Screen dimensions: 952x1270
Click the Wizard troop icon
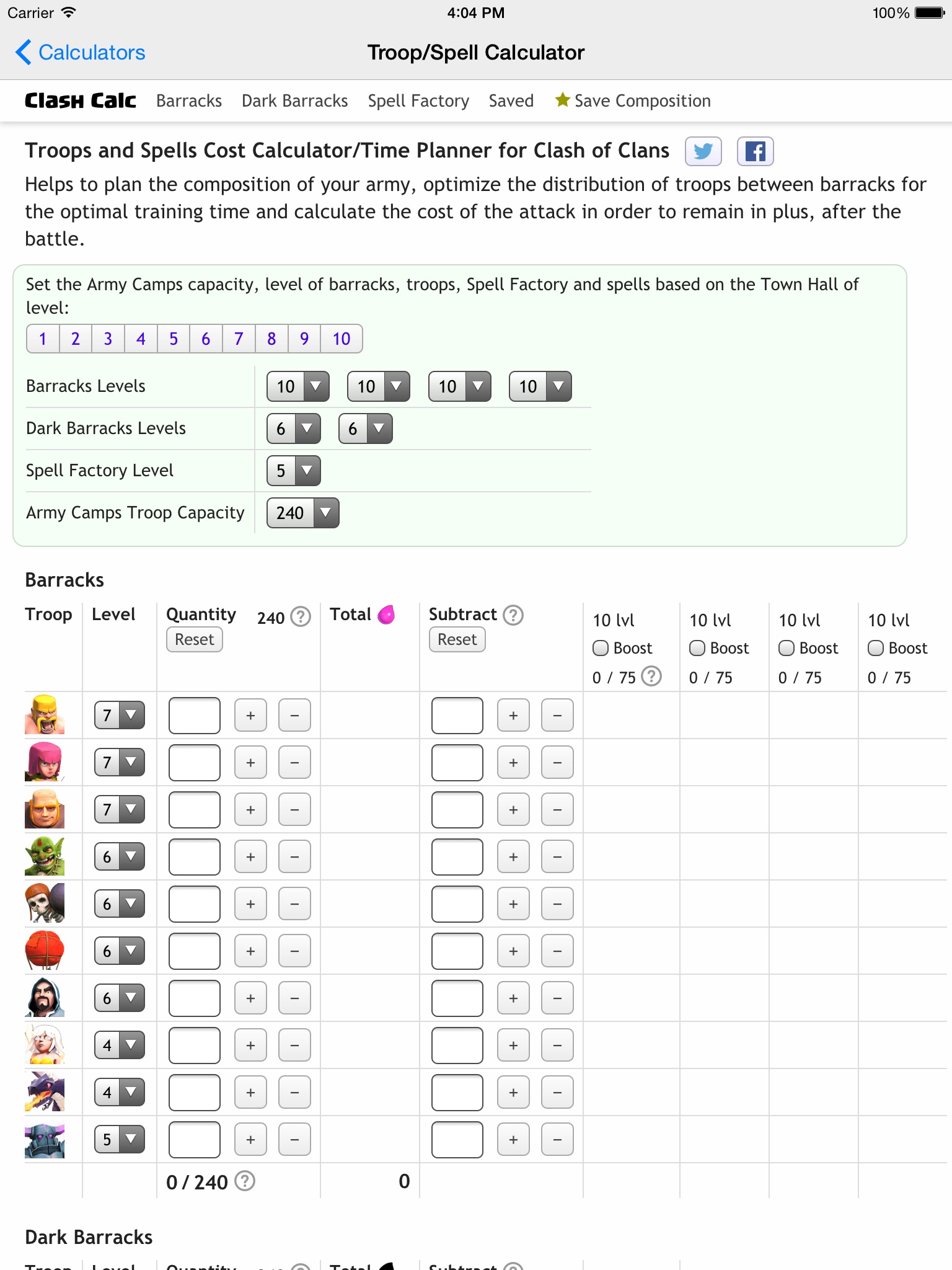tap(45, 997)
